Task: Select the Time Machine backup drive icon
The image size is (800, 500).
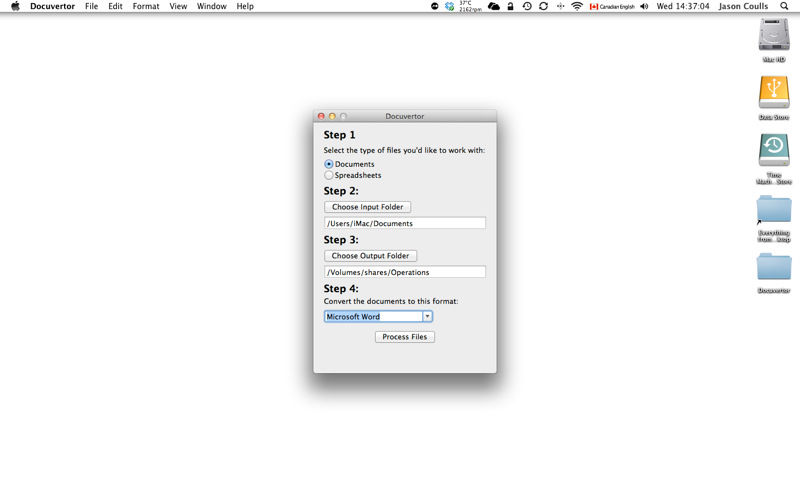Action: 774,150
